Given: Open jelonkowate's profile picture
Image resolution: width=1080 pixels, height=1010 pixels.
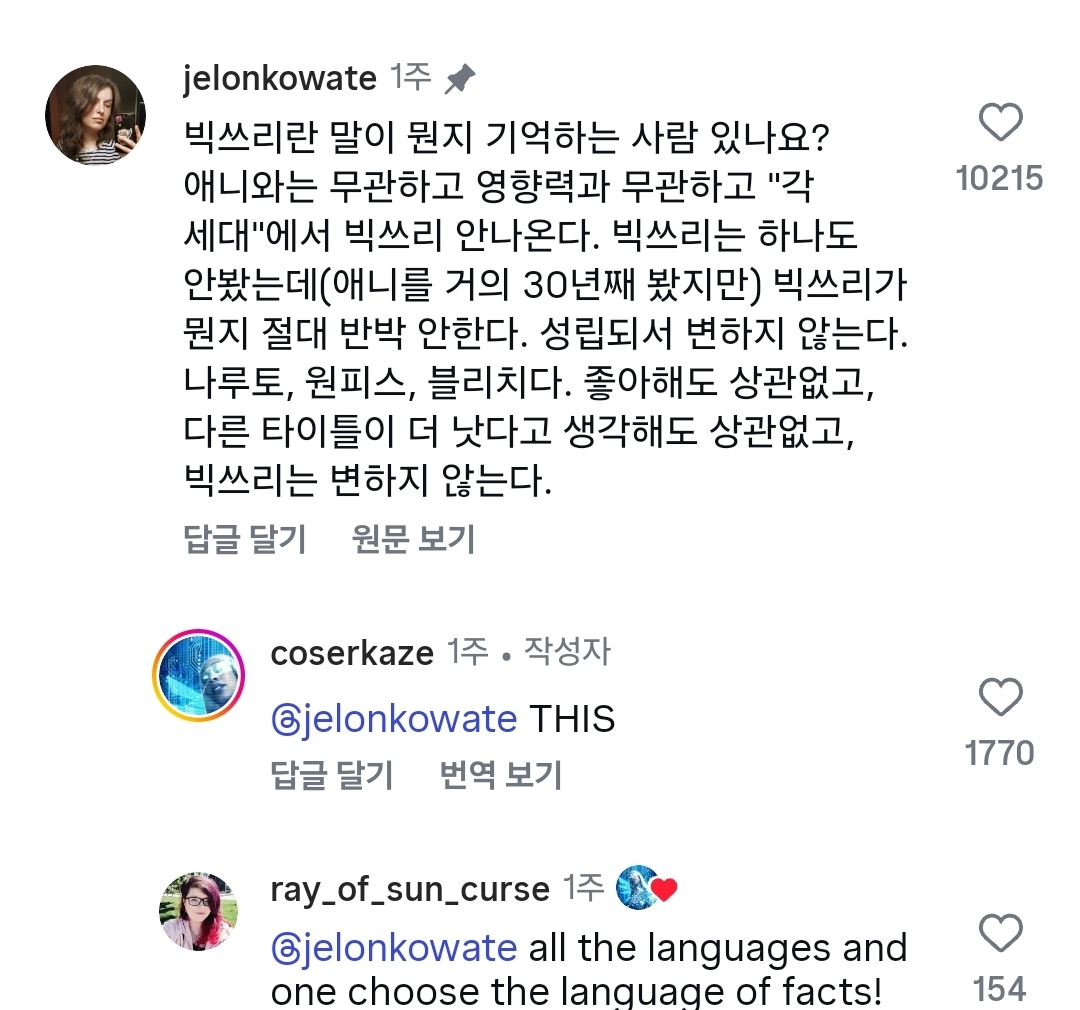Looking at the screenshot, I should [96, 115].
